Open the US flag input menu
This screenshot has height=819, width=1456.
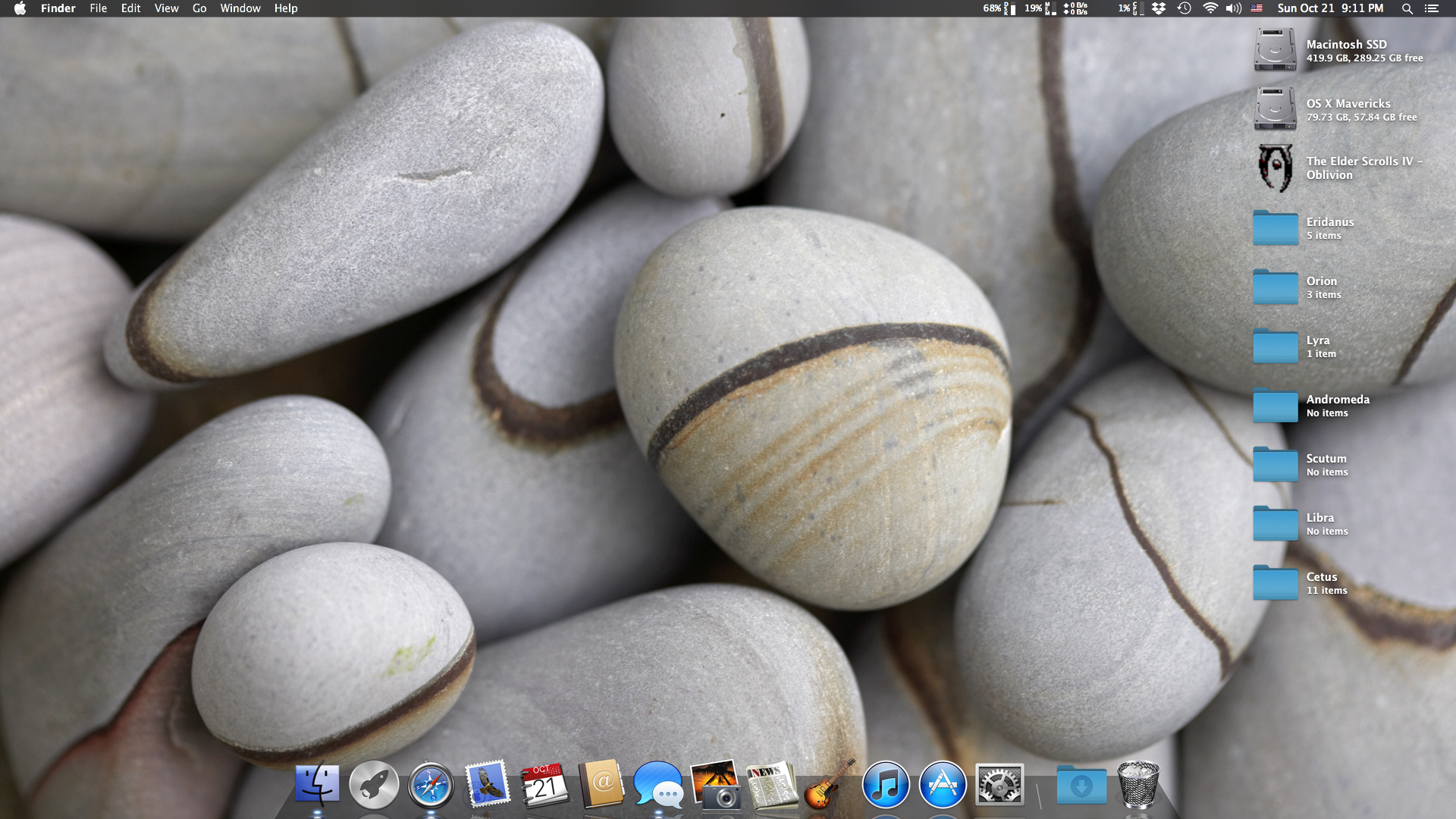(x=1257, y=8)
